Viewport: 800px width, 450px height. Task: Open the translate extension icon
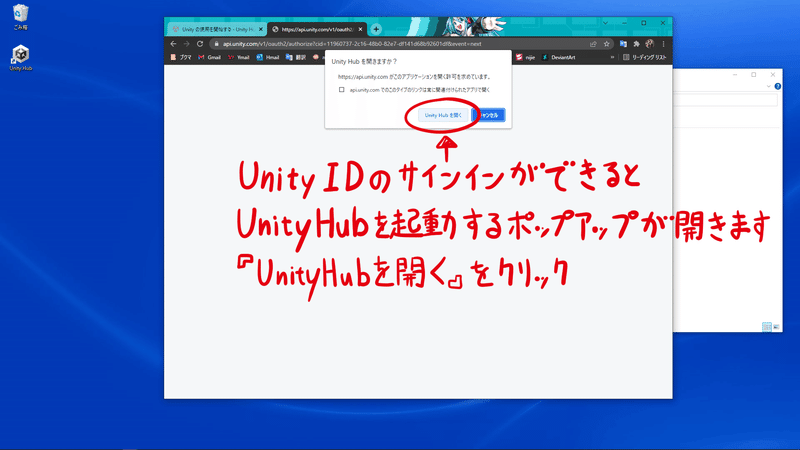click(623, 44)
